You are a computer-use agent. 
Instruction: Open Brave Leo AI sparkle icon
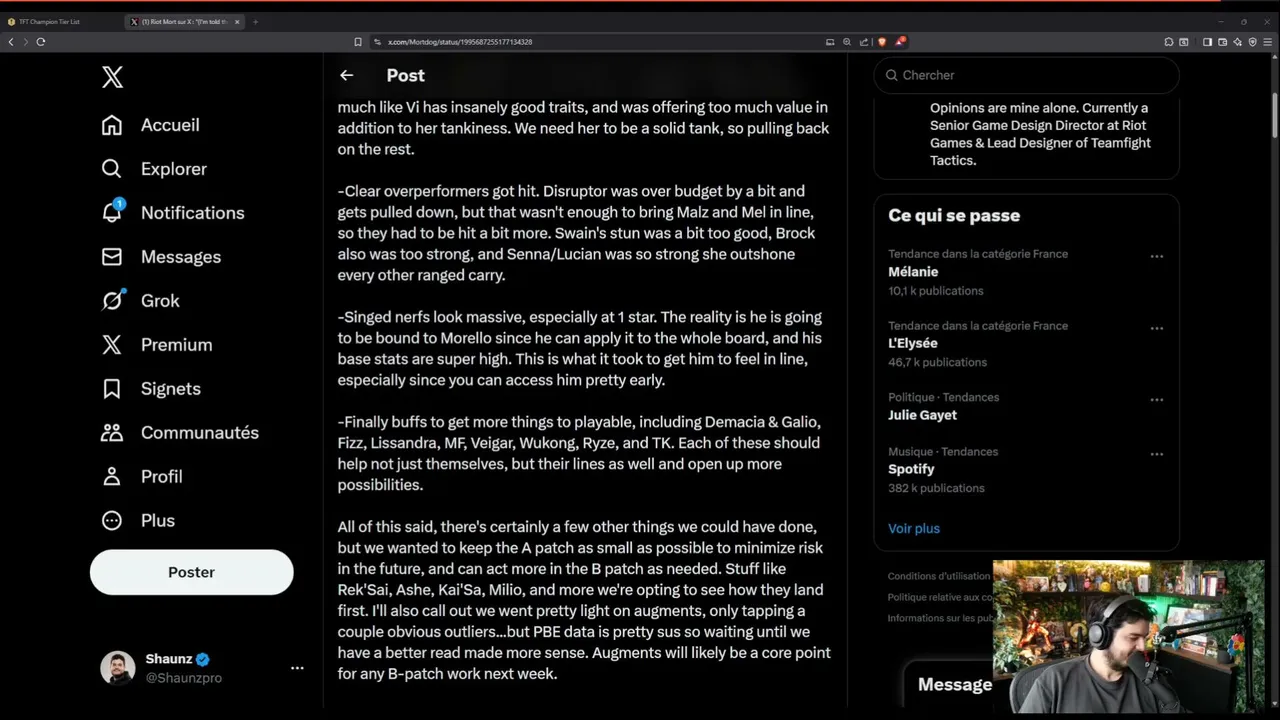1238,42
